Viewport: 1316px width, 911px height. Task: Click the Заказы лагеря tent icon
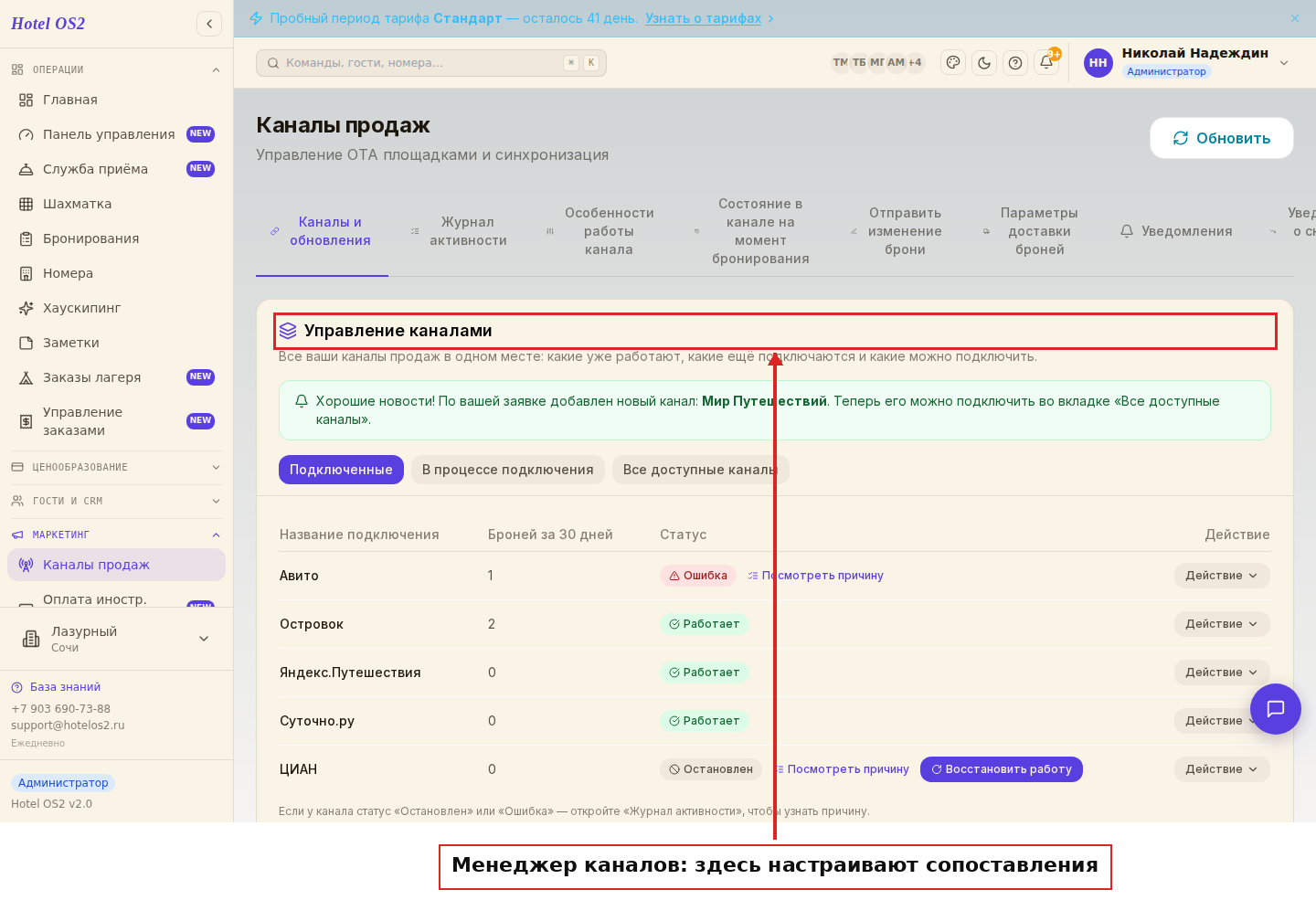point(26,377)
